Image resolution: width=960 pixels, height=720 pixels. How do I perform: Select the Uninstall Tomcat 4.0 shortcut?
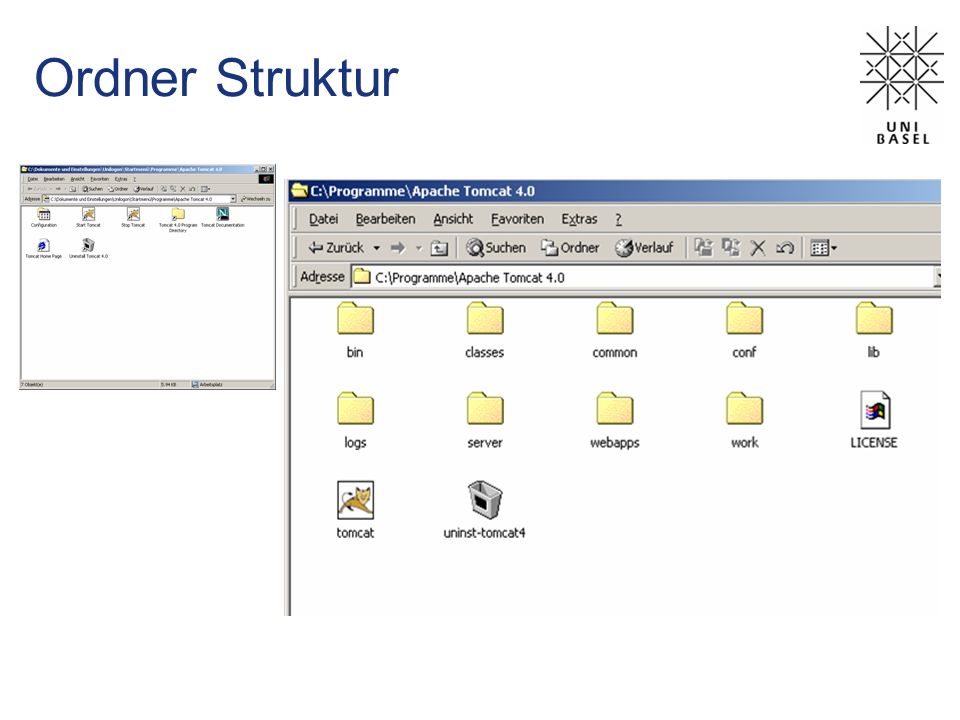tap(88, 249)
